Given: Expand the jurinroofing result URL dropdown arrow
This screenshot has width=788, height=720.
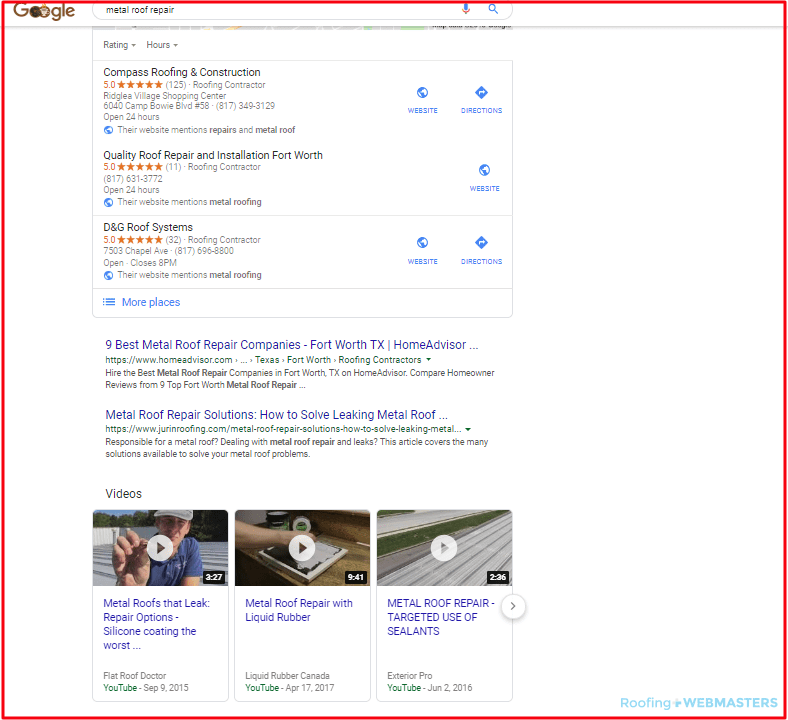Looking at the screenshot, I should point(468,429).
